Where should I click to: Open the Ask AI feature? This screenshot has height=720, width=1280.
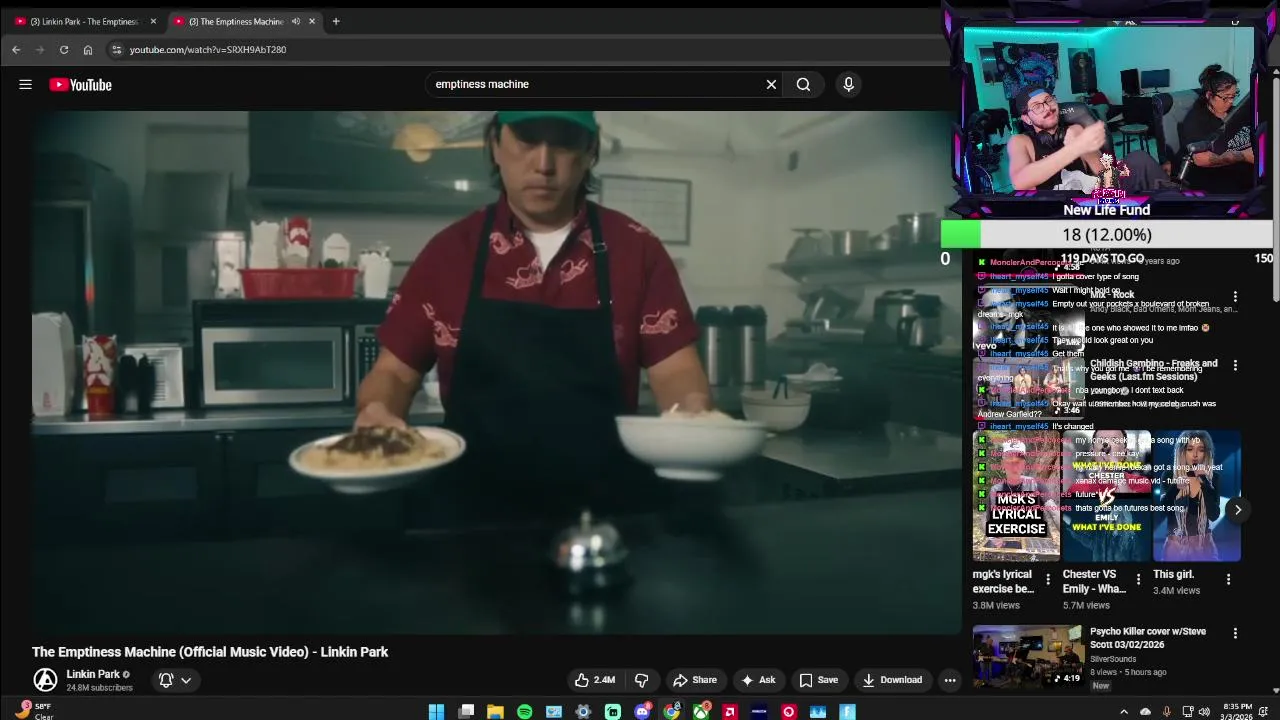pyautogui.click(x=757, y=680)
